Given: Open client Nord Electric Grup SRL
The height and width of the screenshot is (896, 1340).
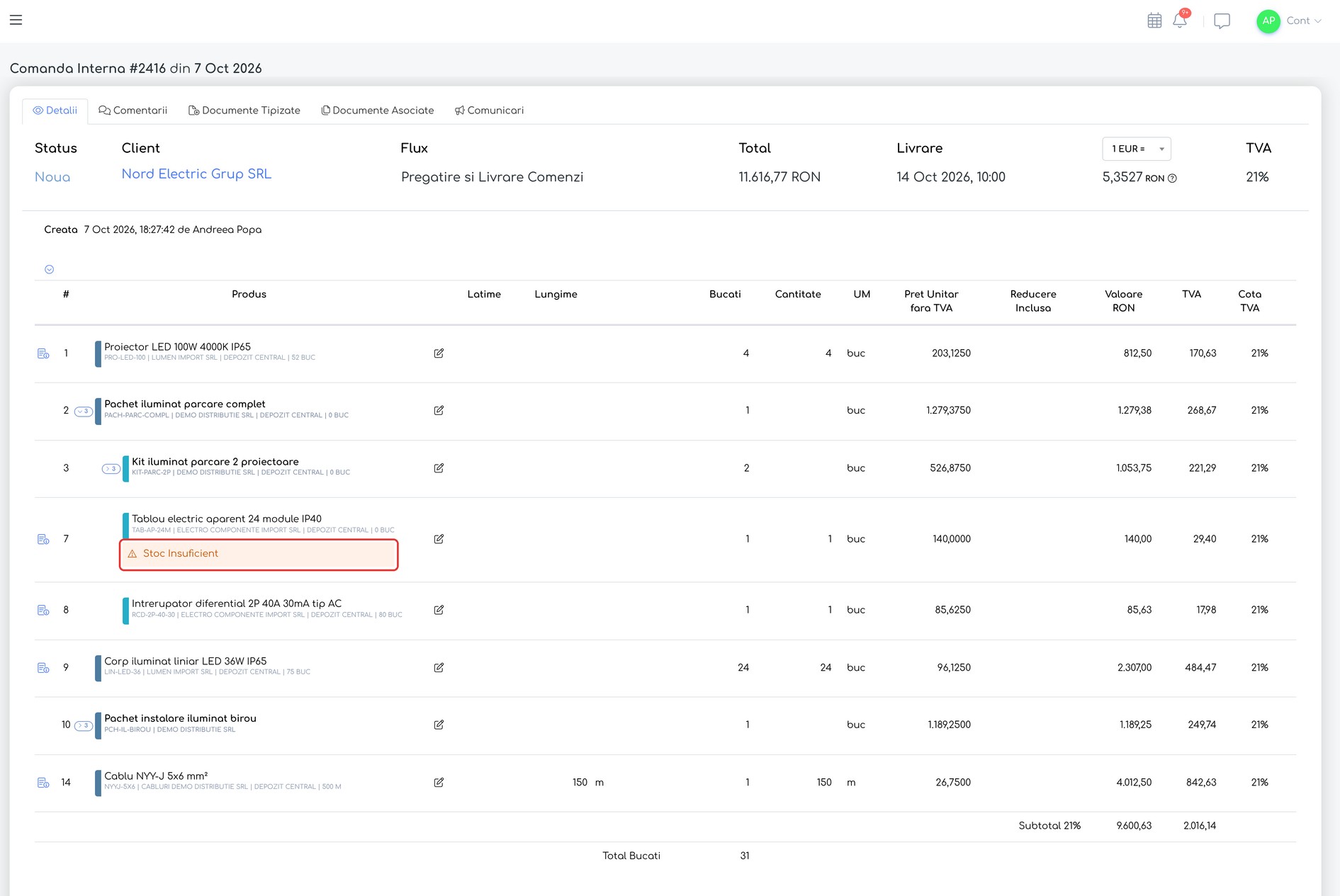Looking at the screenshot, I should coord(196,174).
